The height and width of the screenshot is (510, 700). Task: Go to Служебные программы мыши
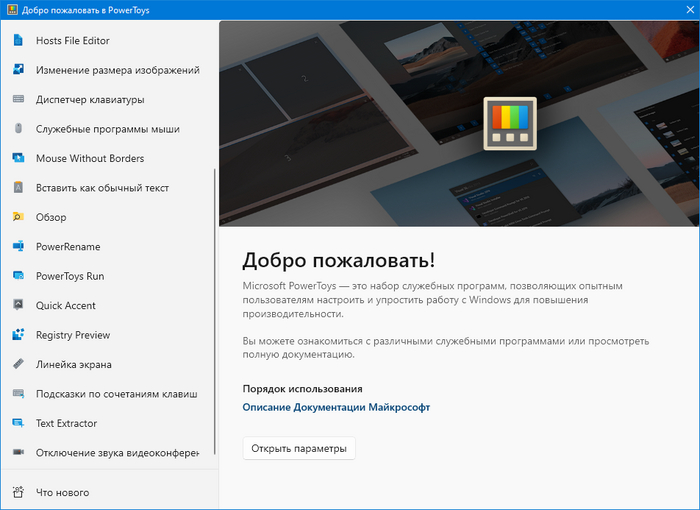coord(108,129)
